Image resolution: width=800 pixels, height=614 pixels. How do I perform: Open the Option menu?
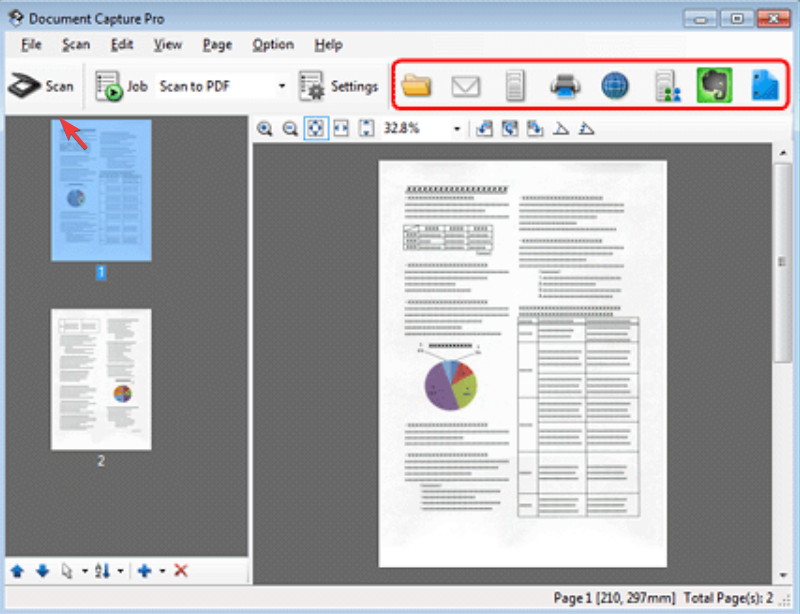tap(272, 44)
